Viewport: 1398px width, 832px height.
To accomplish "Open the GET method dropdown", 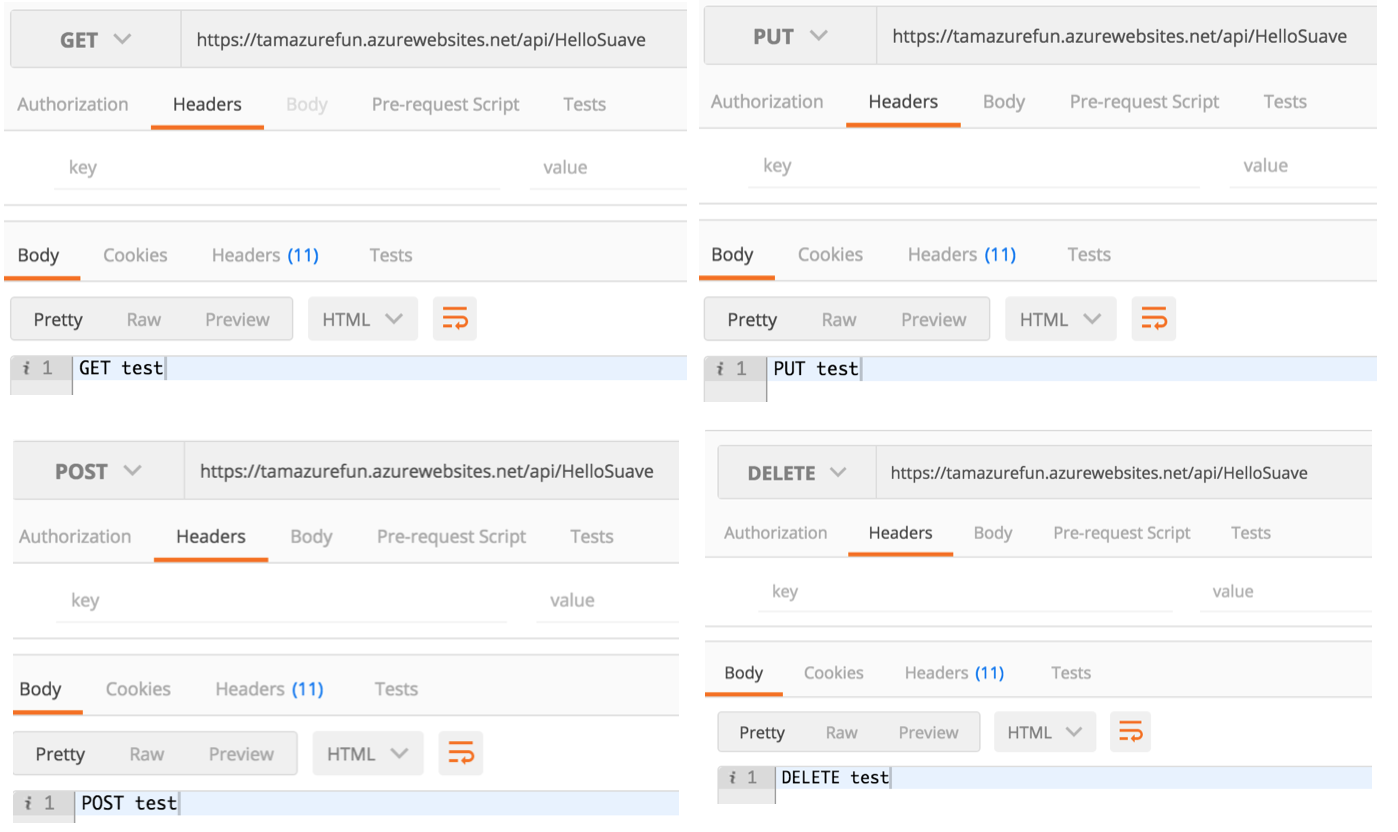I will point(95,40).
